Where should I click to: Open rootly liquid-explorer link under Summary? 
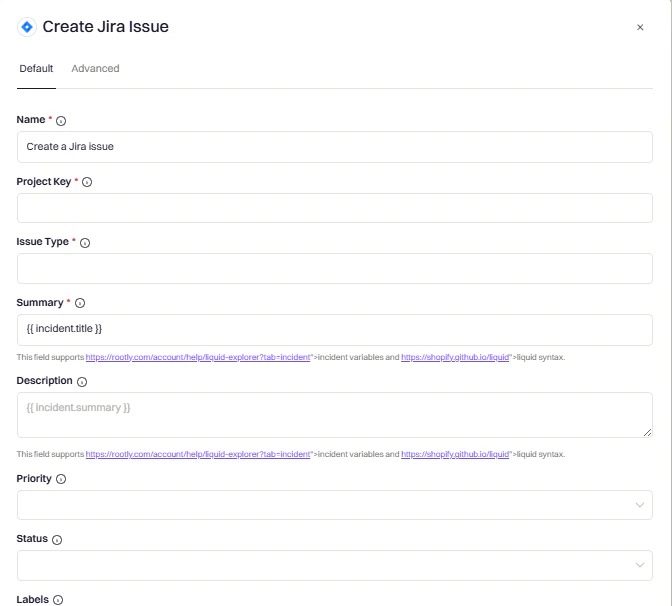click(198, 357)
